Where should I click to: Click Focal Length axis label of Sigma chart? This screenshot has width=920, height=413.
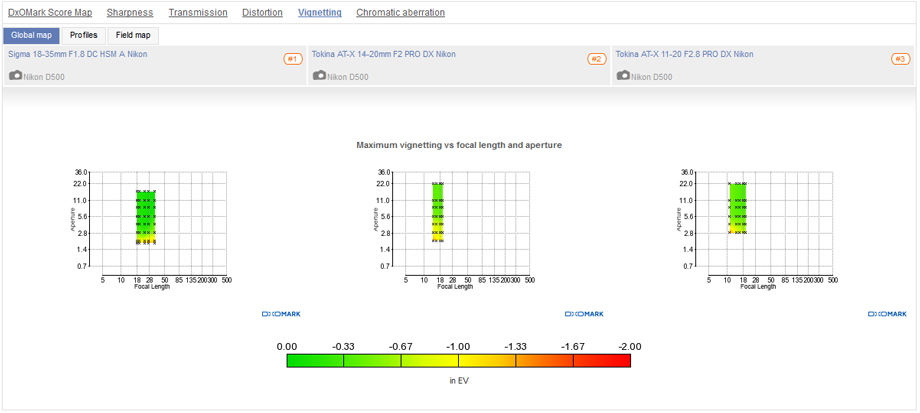coord(153,287)
